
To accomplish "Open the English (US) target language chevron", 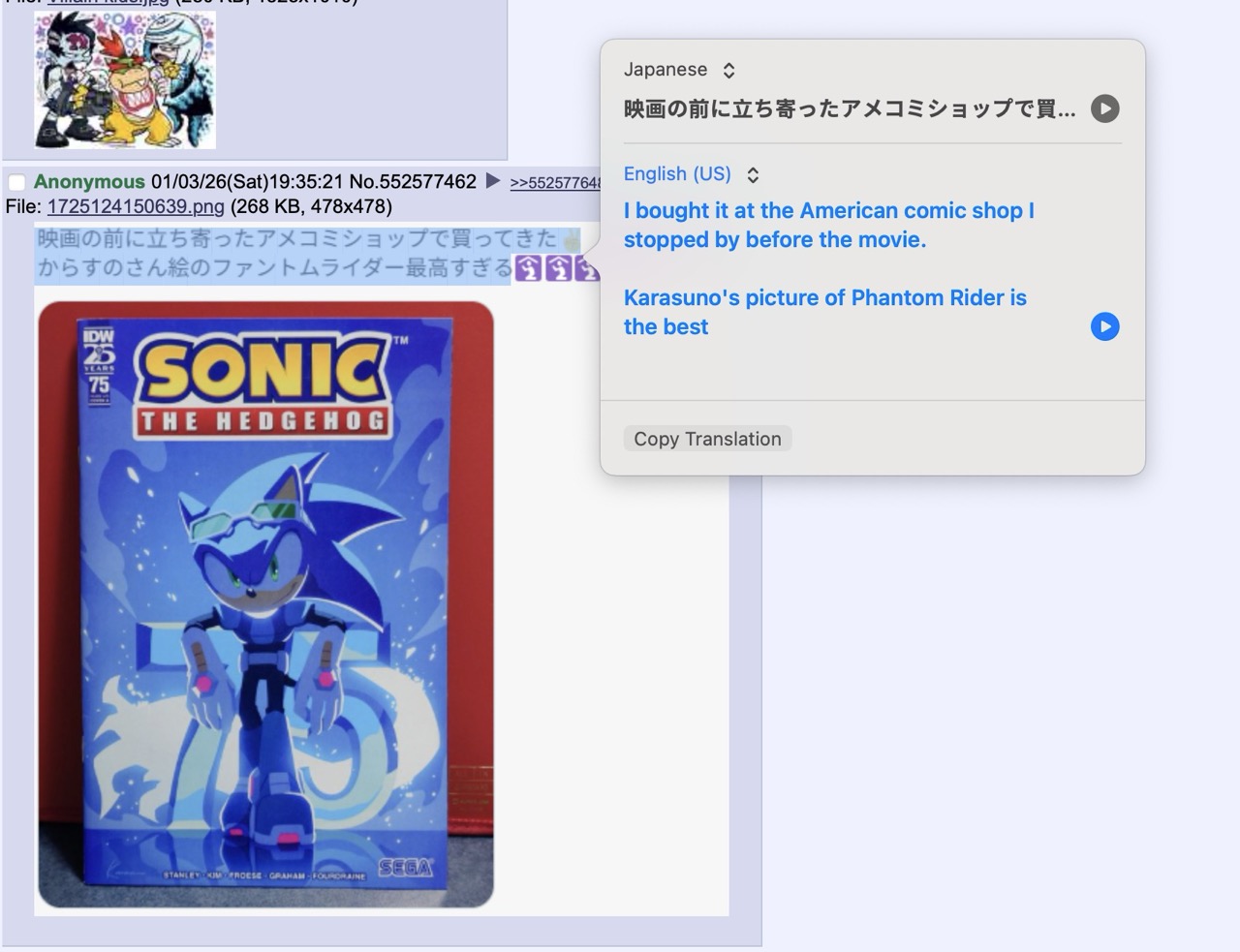I will [753, 174].
